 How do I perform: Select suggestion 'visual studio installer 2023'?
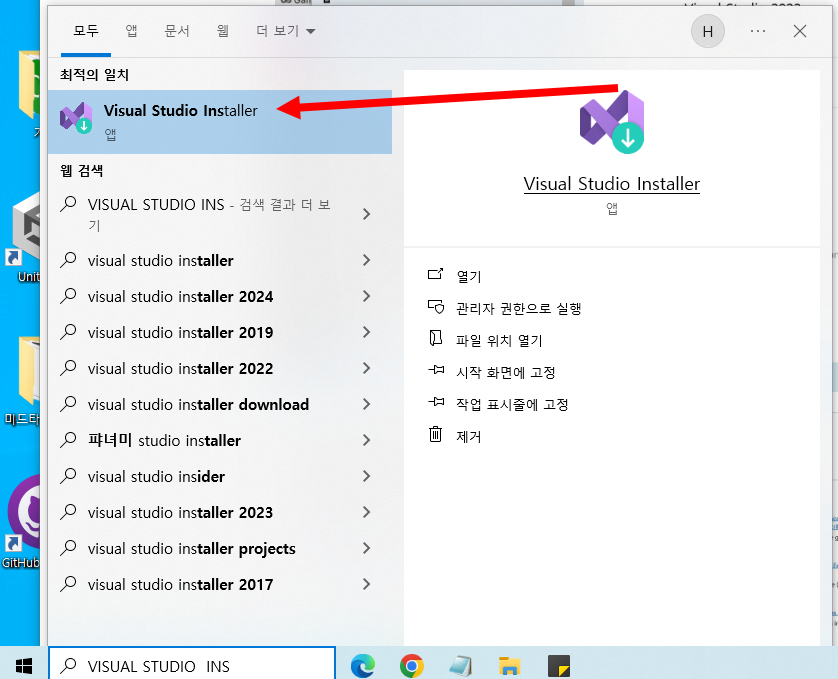tap(181, 512)
